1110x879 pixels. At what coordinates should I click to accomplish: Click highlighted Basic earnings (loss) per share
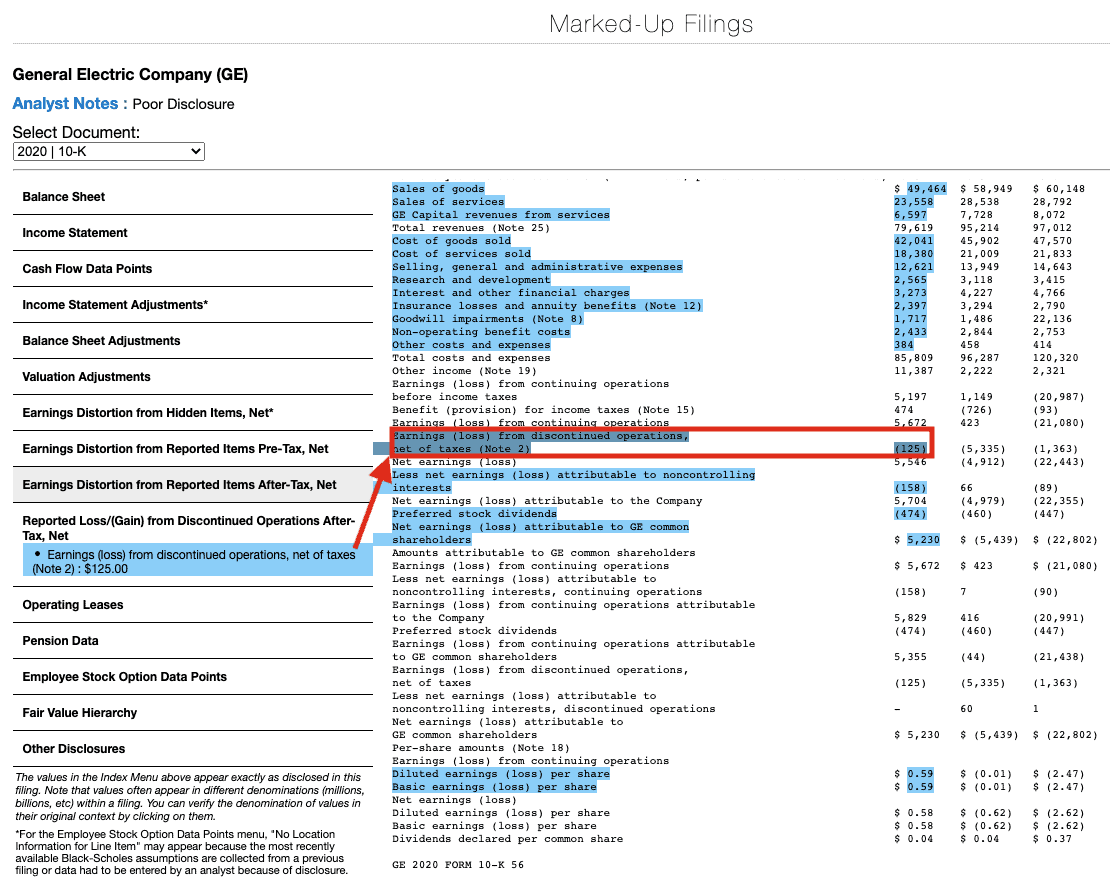pos(494,787)
